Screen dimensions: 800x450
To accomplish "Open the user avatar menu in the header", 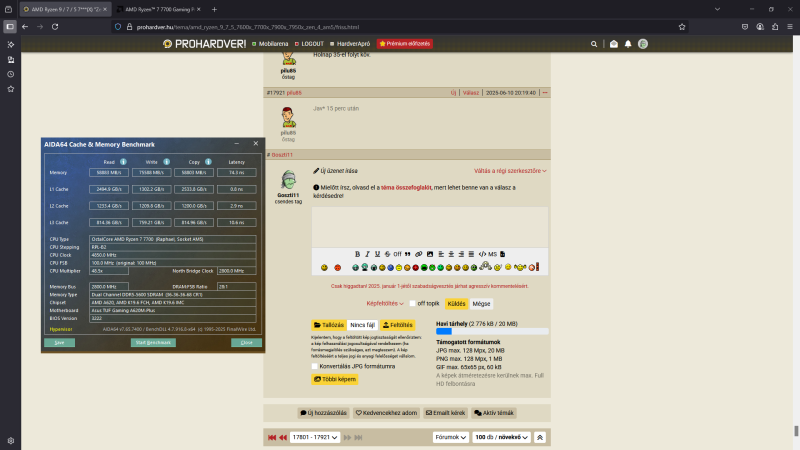I will (x=643, y=44).
